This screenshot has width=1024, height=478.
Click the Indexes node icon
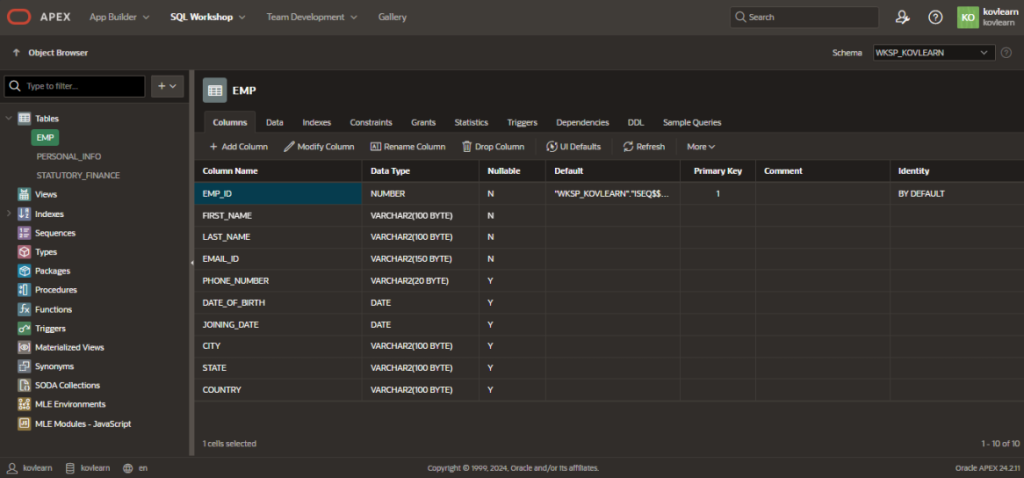(x=24, y=214)
